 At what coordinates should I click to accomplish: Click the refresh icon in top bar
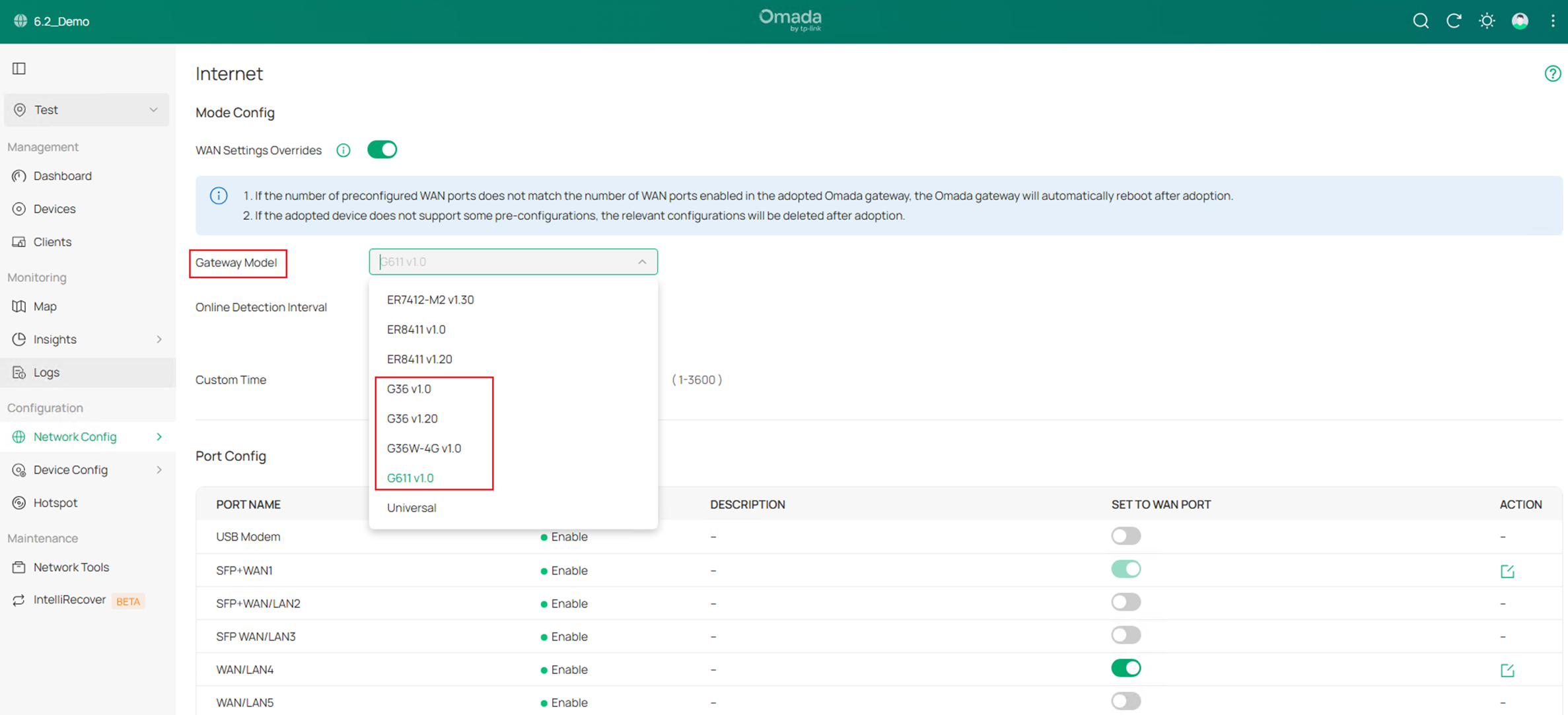[x=1453, y=21]
